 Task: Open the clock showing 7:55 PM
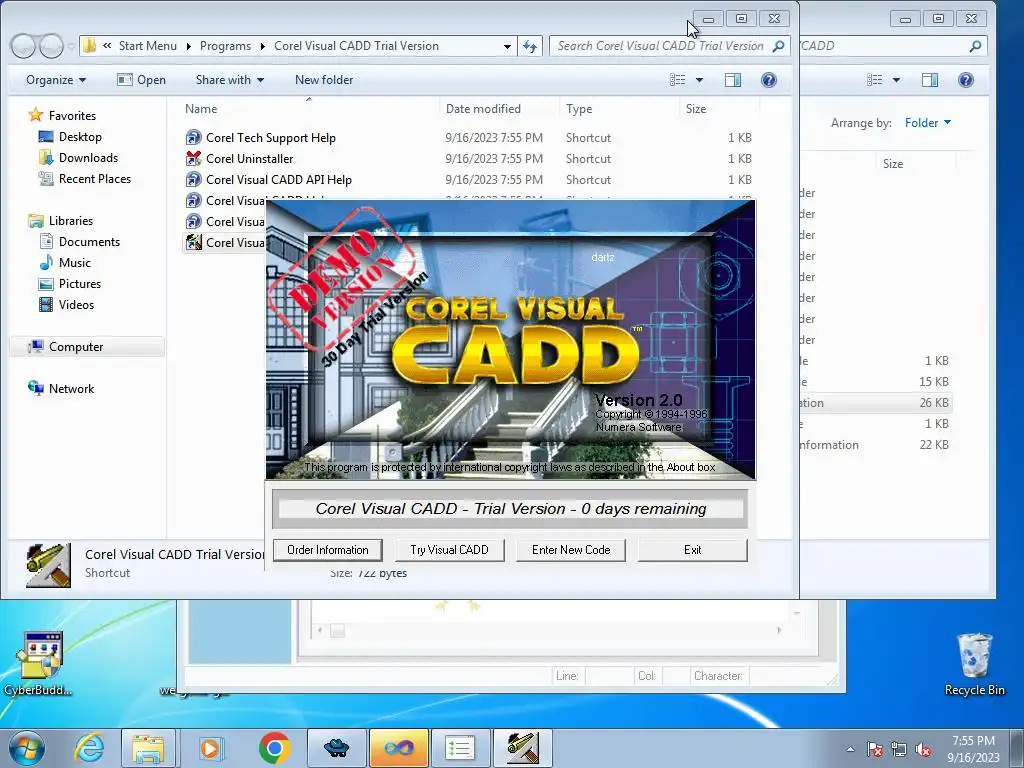(x=973, y=749)
